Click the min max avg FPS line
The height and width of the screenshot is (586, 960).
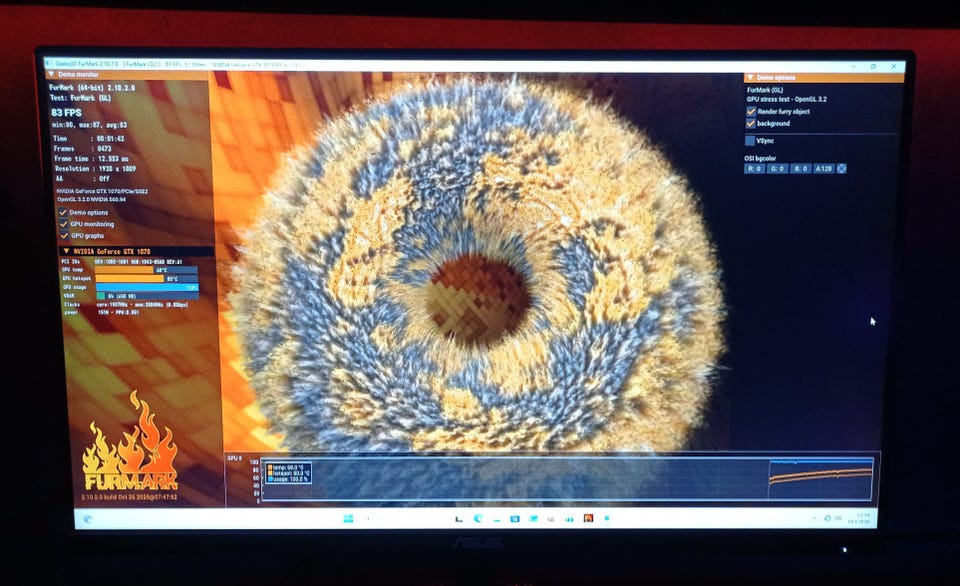(89, 126)
